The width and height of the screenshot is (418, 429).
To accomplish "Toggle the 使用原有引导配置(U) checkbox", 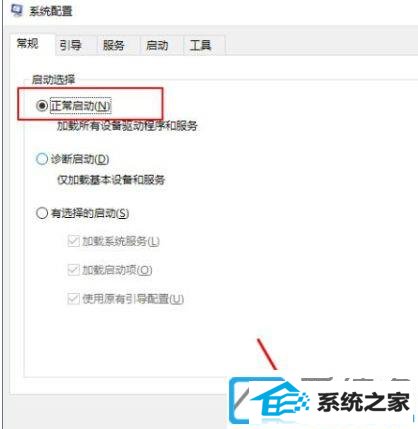I will (x=73, y=299).
